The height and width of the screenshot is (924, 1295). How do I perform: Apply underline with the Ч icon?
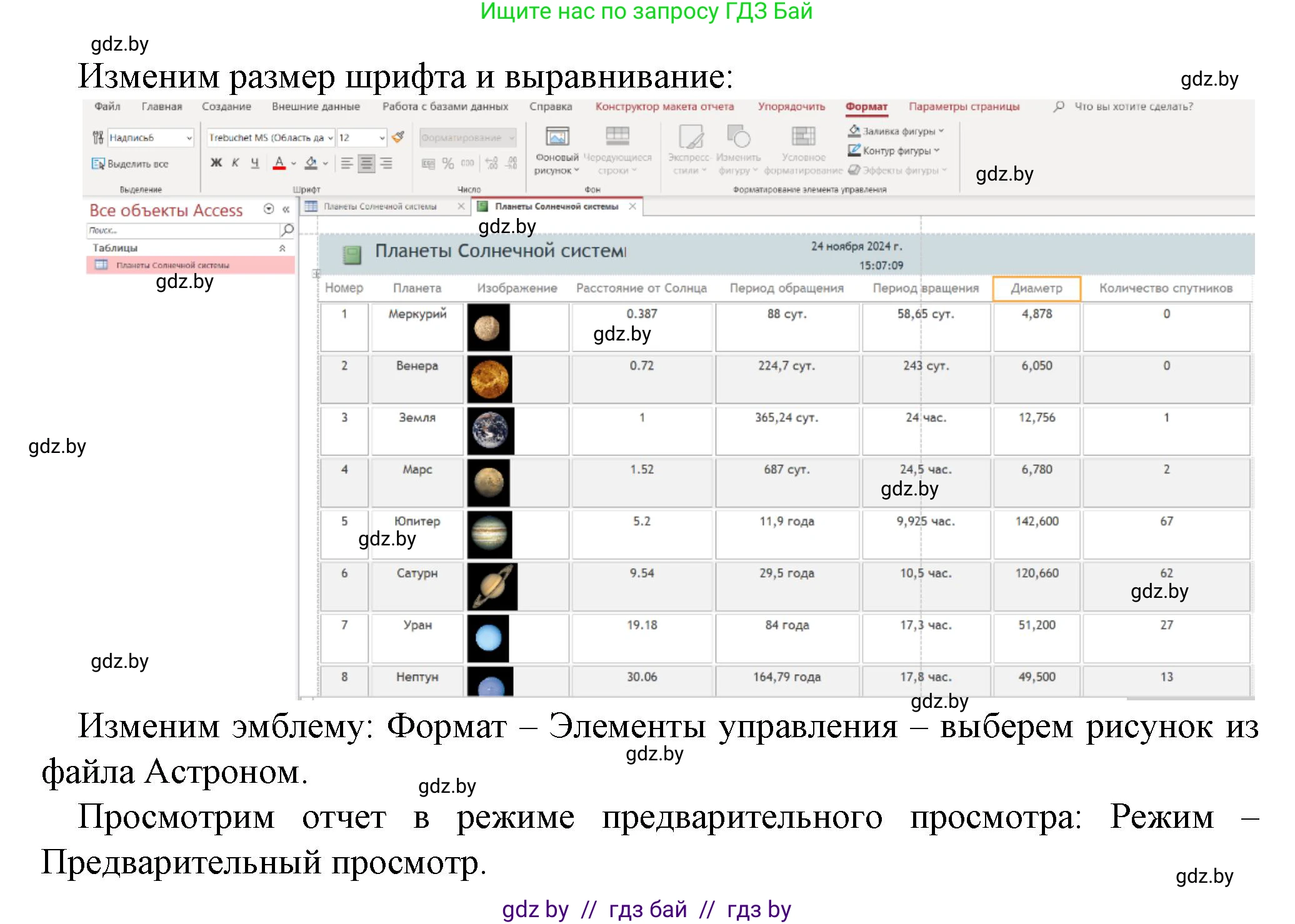(256, 164)
